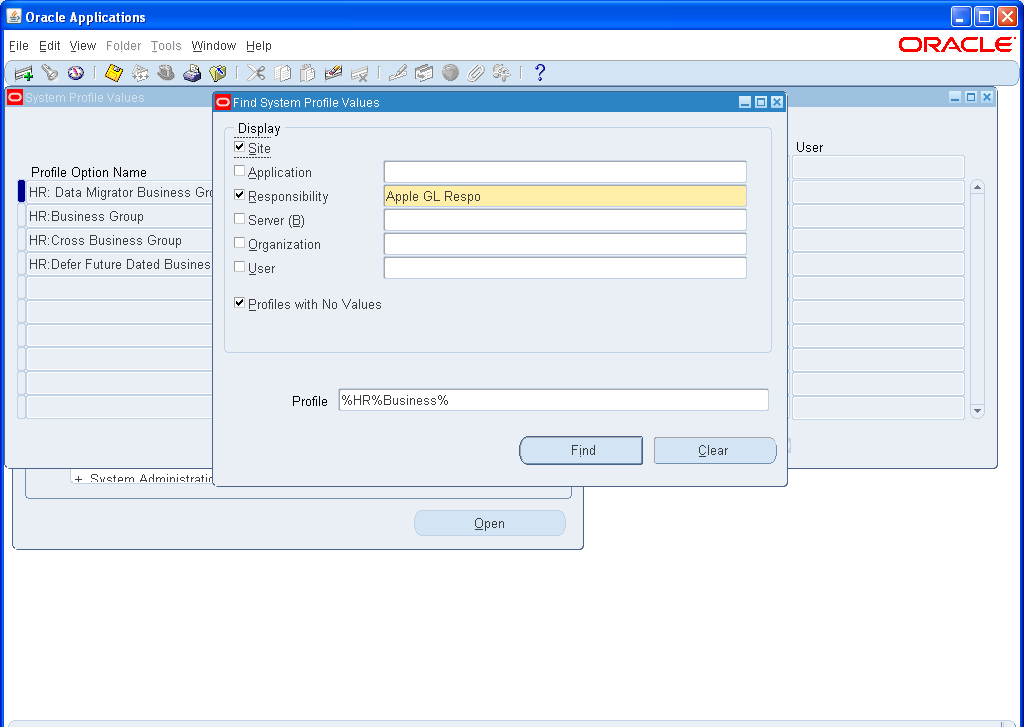Click the Translations globe toolbar icon
The width and height of the screenshot is (1024, 727).
click(x=450, y=72)
